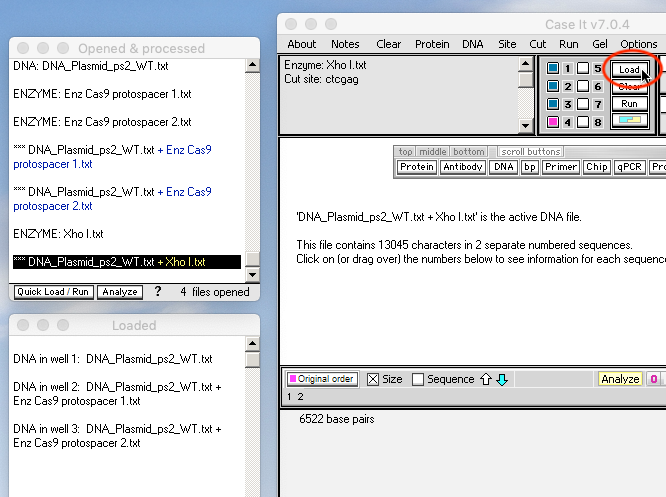Screen dimensions: 666x497
Task: Click Analyze in Opened & processed window
Action: tap(120, 292)
